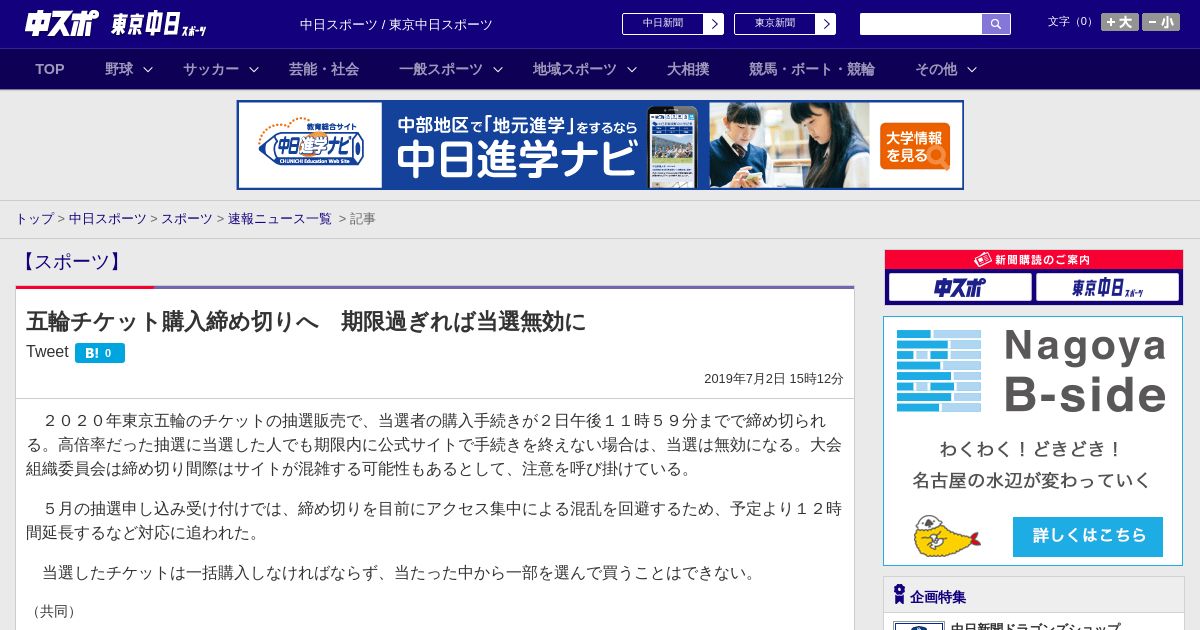The image size is (1200, 630).
Task: Click the トップ breadcrumb link
Action: [34, 219]
